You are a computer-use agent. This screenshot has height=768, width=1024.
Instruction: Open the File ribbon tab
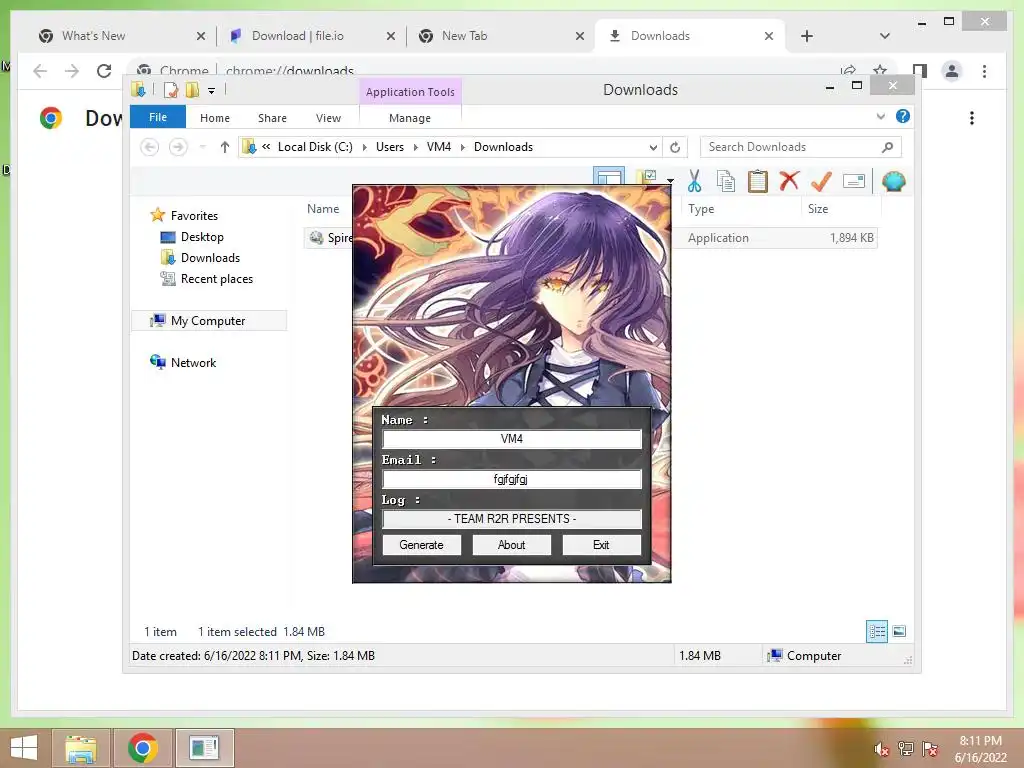click(158, 117)
